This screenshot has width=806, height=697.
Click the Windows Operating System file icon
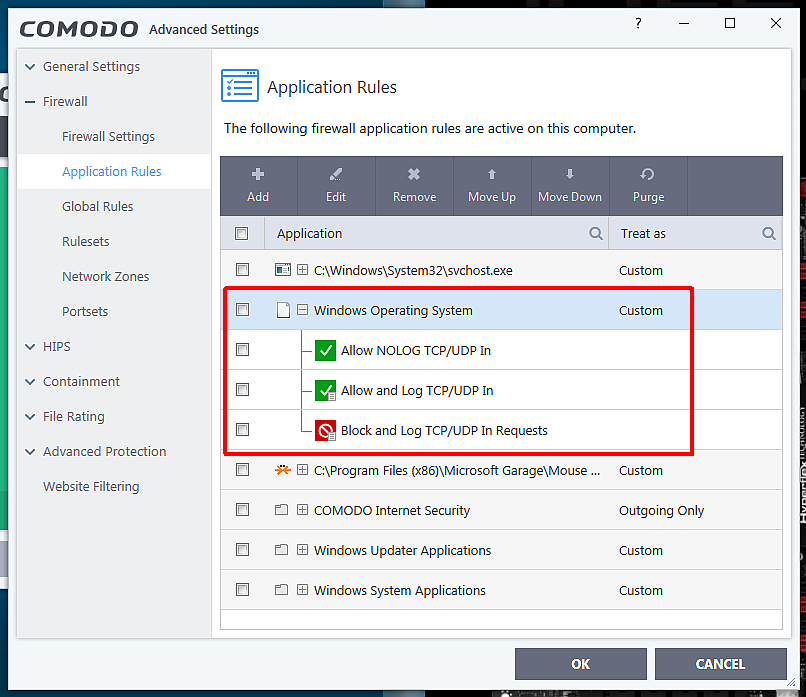[x=283, y=310]
